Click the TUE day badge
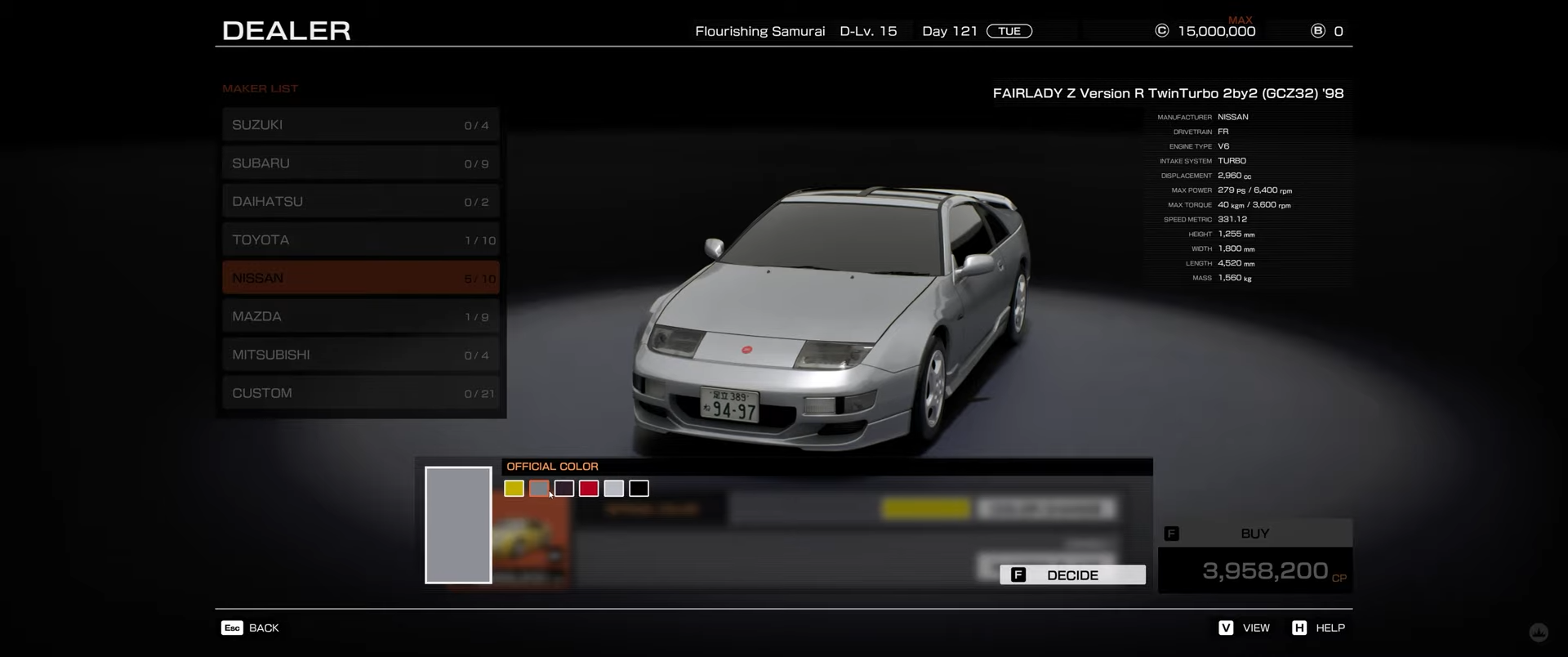The width and height of the screenshot is (1568, 657). 1009,31
